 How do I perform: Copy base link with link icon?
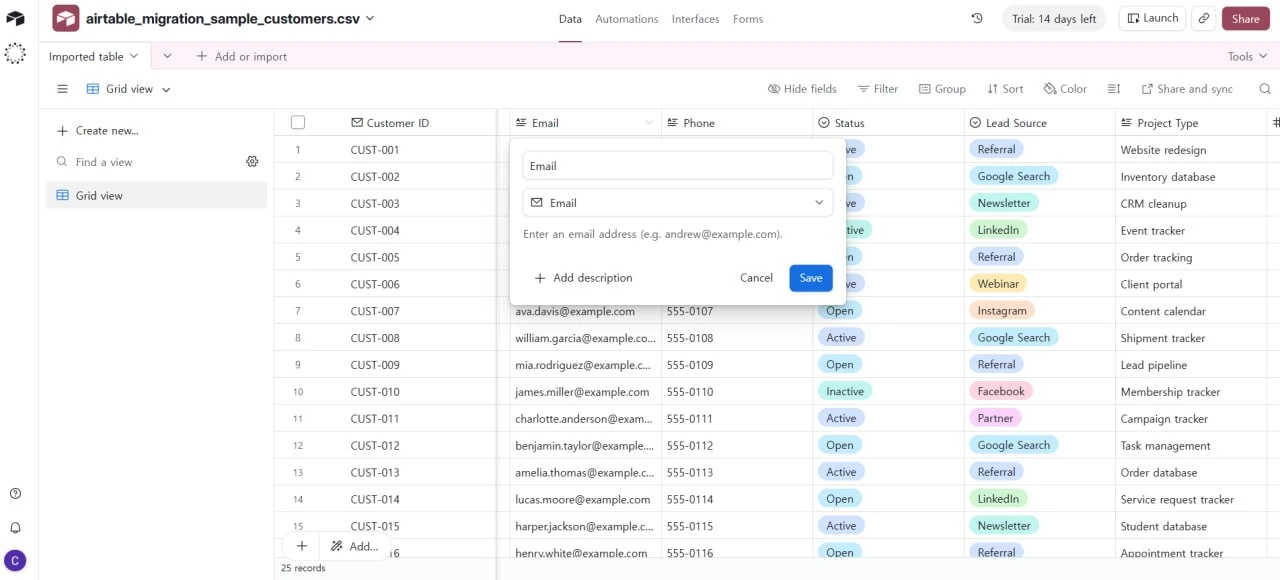(x=1205, y=19)
